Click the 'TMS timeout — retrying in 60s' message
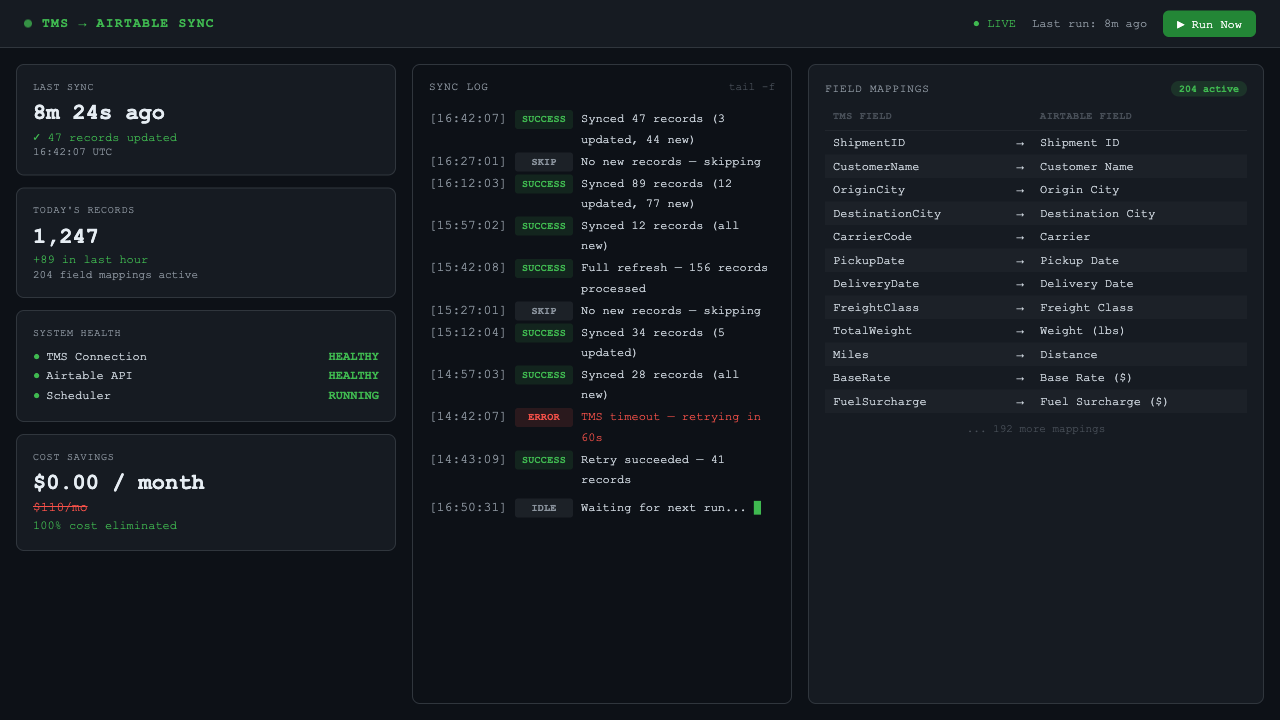Screen dimensions: 1280x720 671,427
